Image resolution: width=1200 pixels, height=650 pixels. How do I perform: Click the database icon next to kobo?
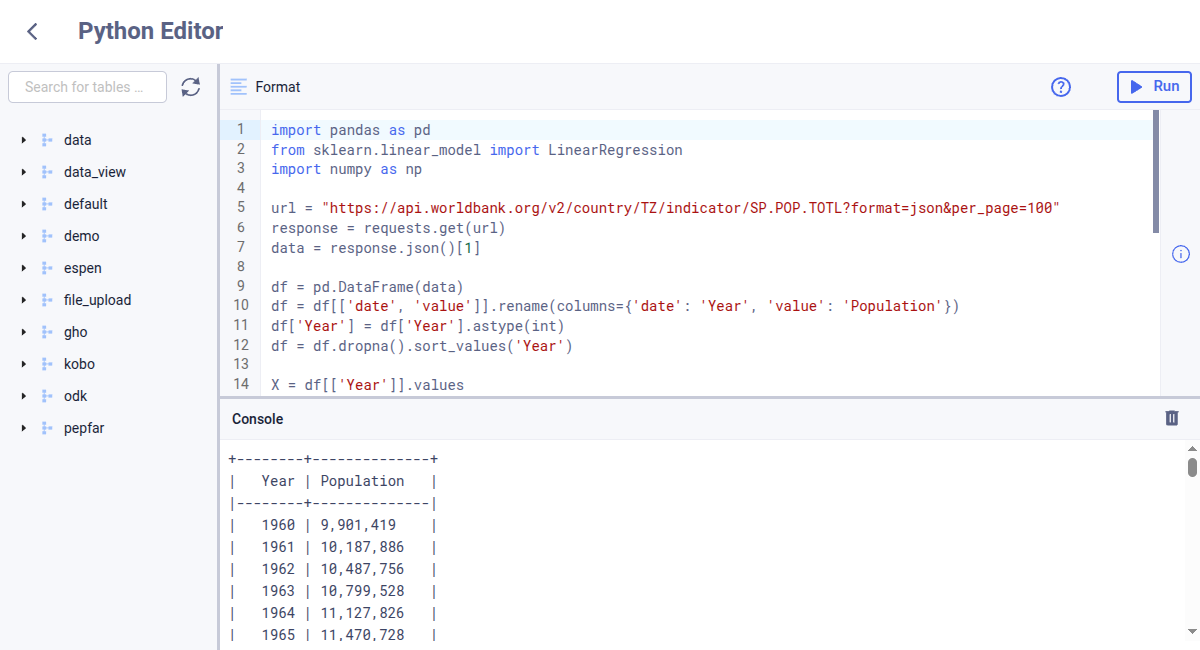coord(45,363)
